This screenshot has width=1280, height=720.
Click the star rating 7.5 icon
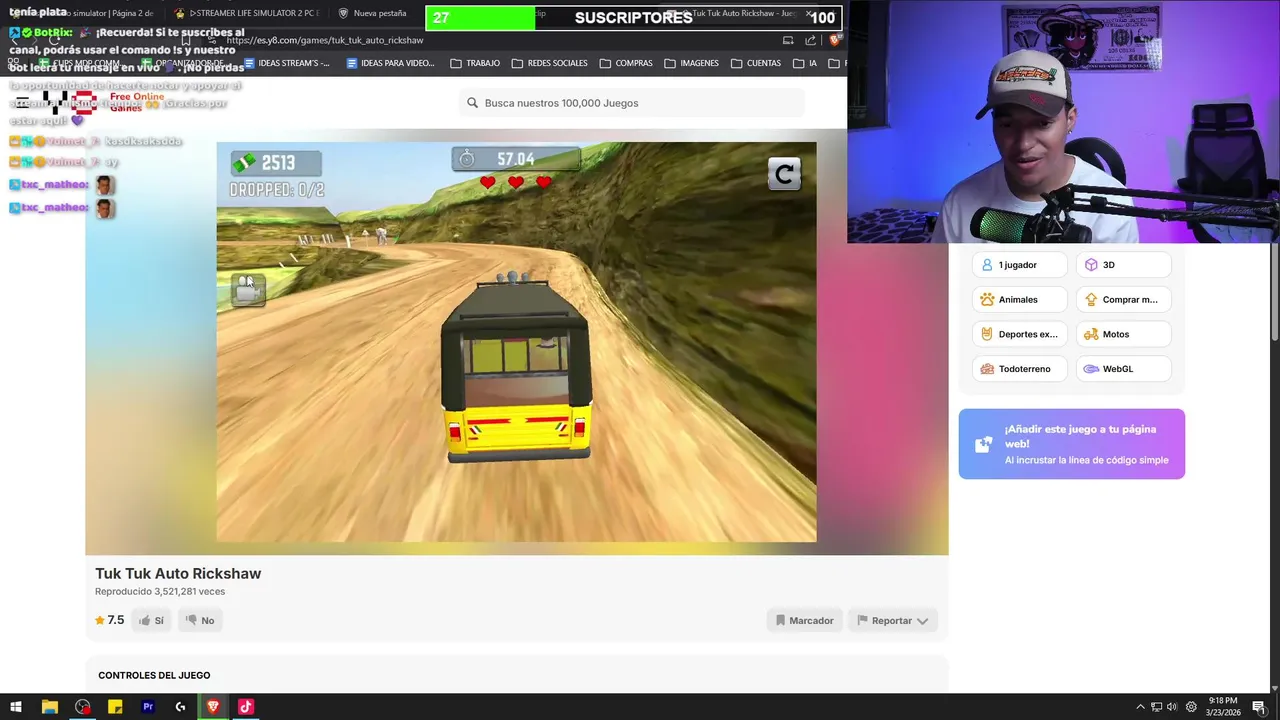click(x=100, y=620)
